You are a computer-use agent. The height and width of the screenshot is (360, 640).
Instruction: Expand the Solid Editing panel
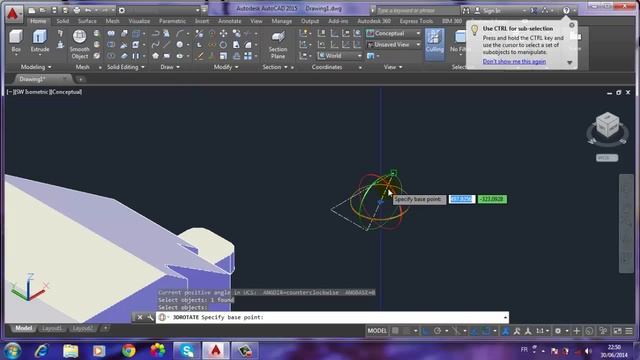pos(125,67)
